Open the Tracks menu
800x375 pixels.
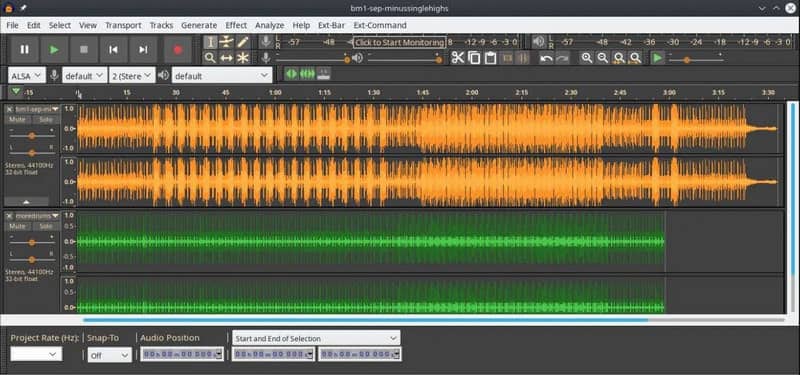click(x=161, y=25)
